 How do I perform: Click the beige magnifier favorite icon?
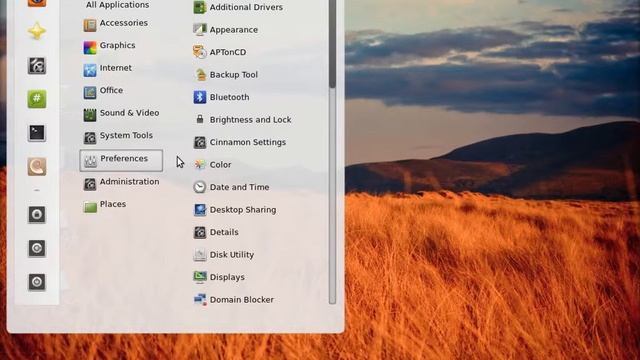point(37,167)
